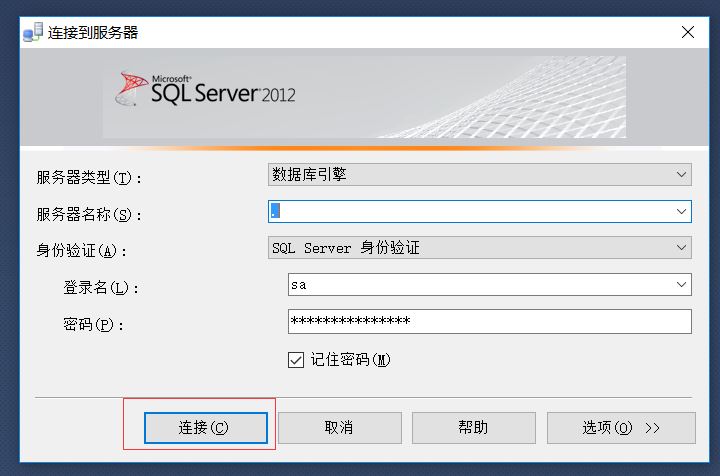
Task: Click the 连接到服务器 title bar text
Action: tap(93, 32)
